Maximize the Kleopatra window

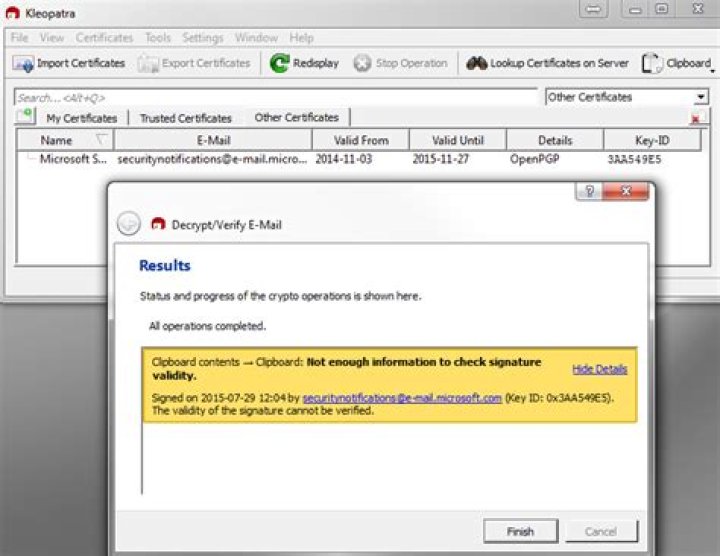pos(662,9)
